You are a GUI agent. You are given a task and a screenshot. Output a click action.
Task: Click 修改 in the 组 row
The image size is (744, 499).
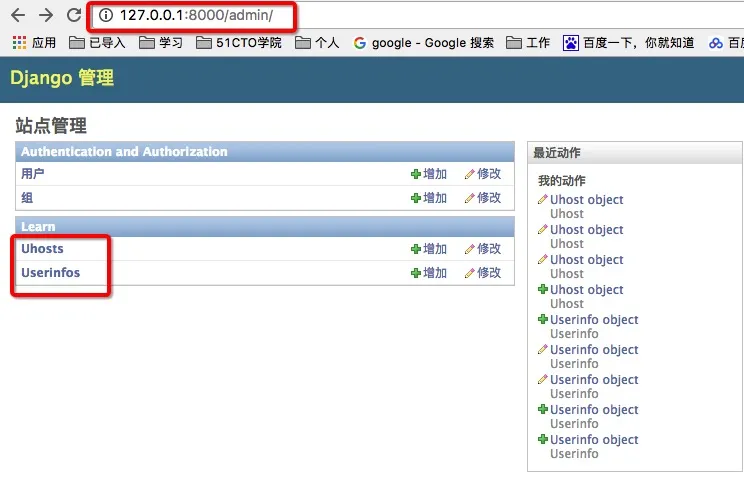coord(483,198)
